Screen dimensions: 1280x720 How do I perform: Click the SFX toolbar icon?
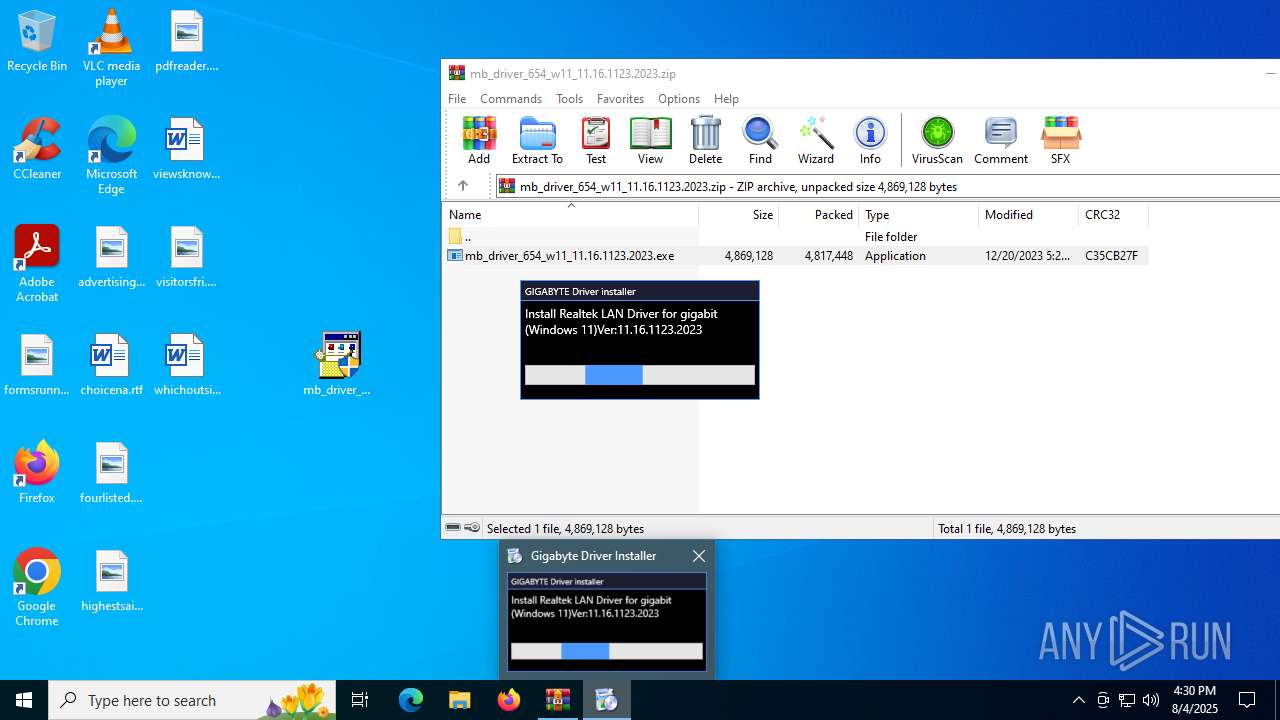point(1060,140)
